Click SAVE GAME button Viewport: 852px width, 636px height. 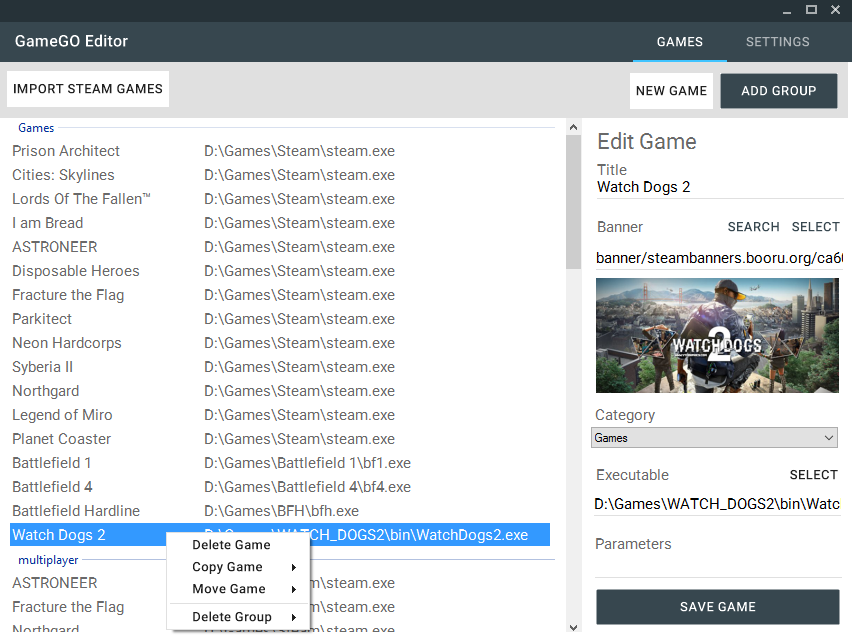pos(717,607)
